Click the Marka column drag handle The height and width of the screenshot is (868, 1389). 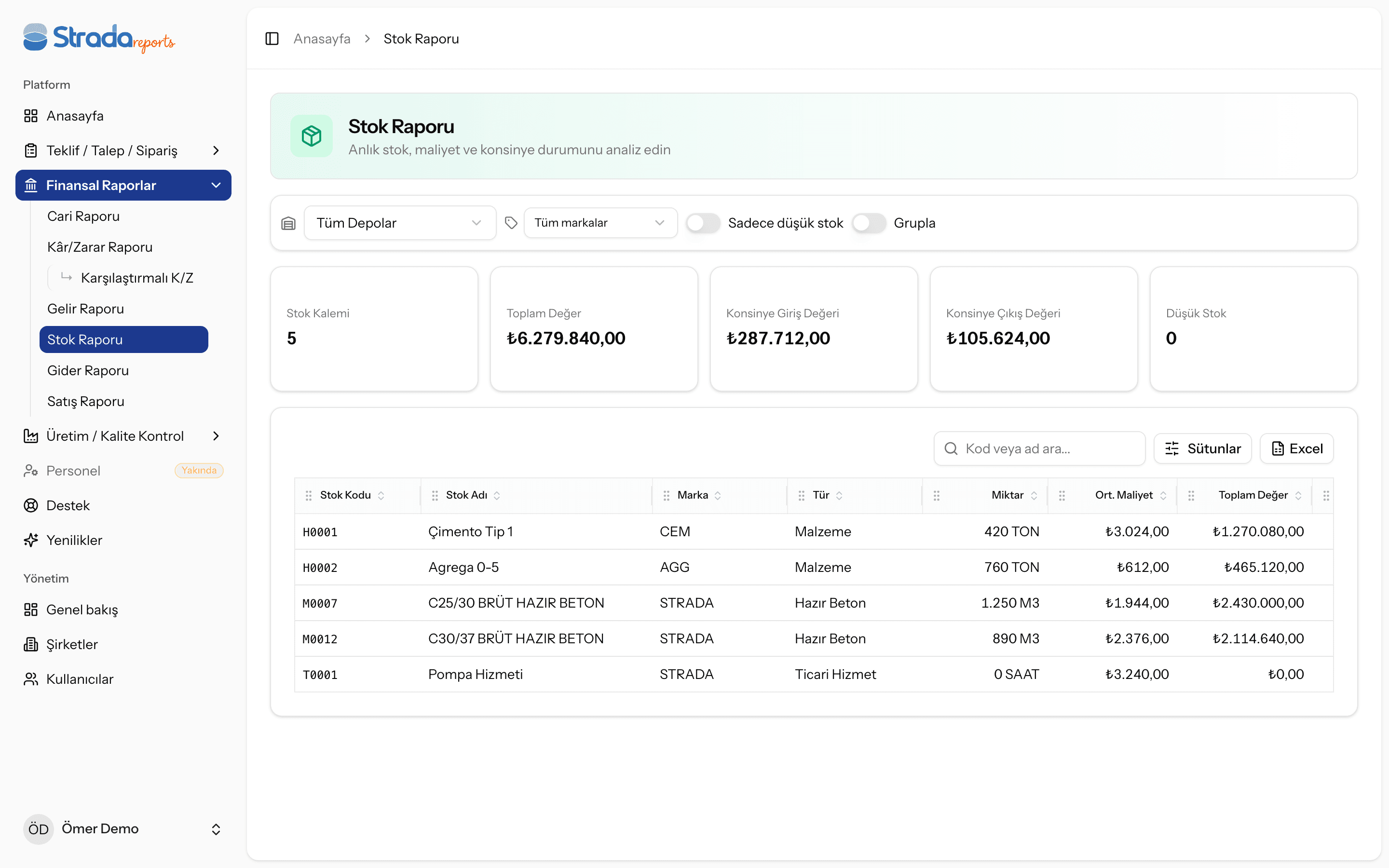pyautogui.click(x=667, y=495)
